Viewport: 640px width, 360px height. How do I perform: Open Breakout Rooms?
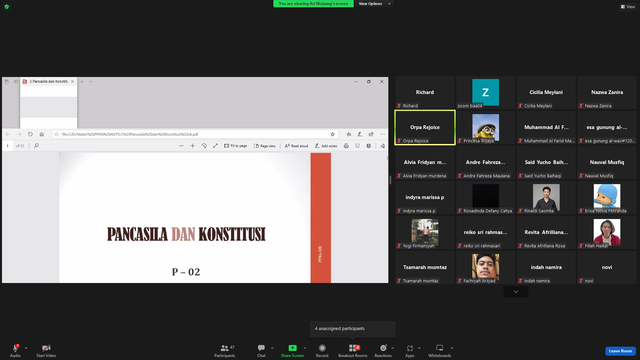pos(353,351)
